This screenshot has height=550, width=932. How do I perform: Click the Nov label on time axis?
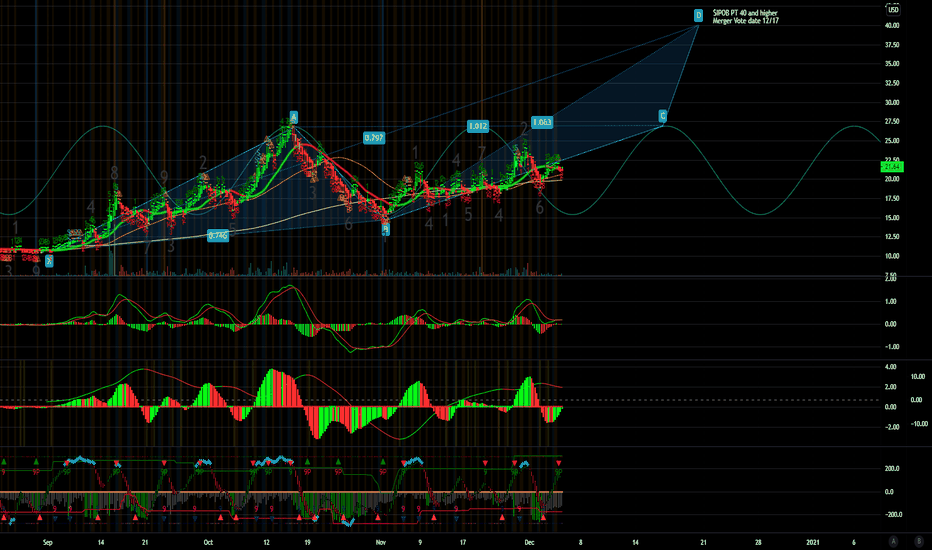(x=380, y=542)
